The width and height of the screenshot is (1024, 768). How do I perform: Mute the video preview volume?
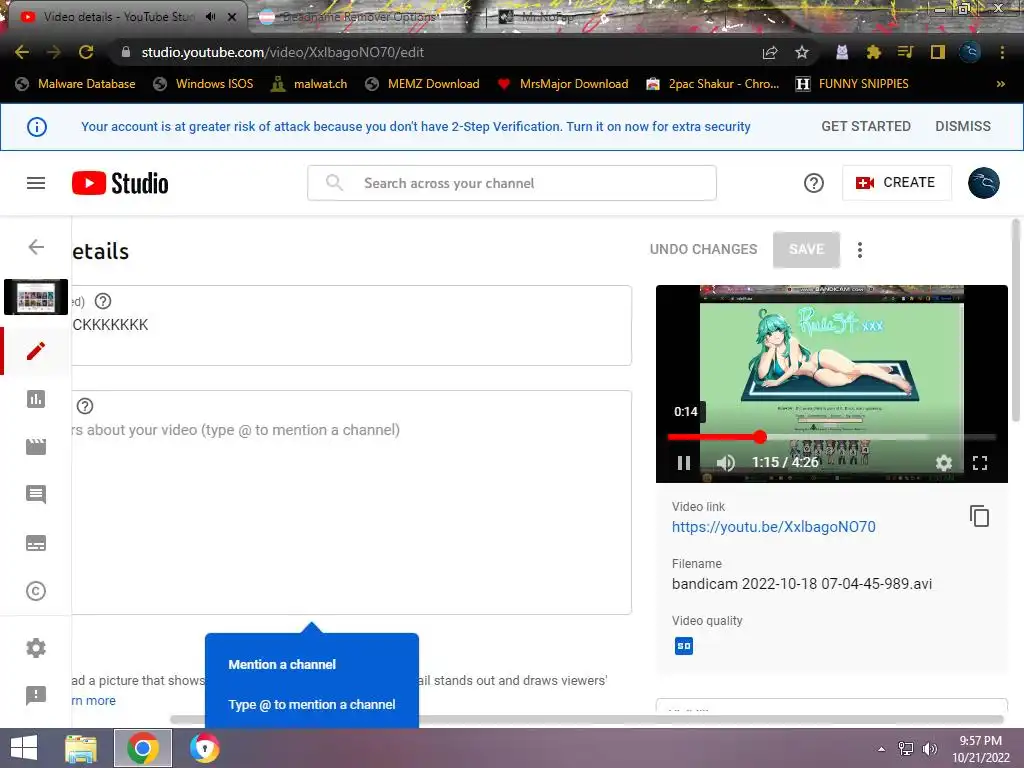tap(725, 463)
